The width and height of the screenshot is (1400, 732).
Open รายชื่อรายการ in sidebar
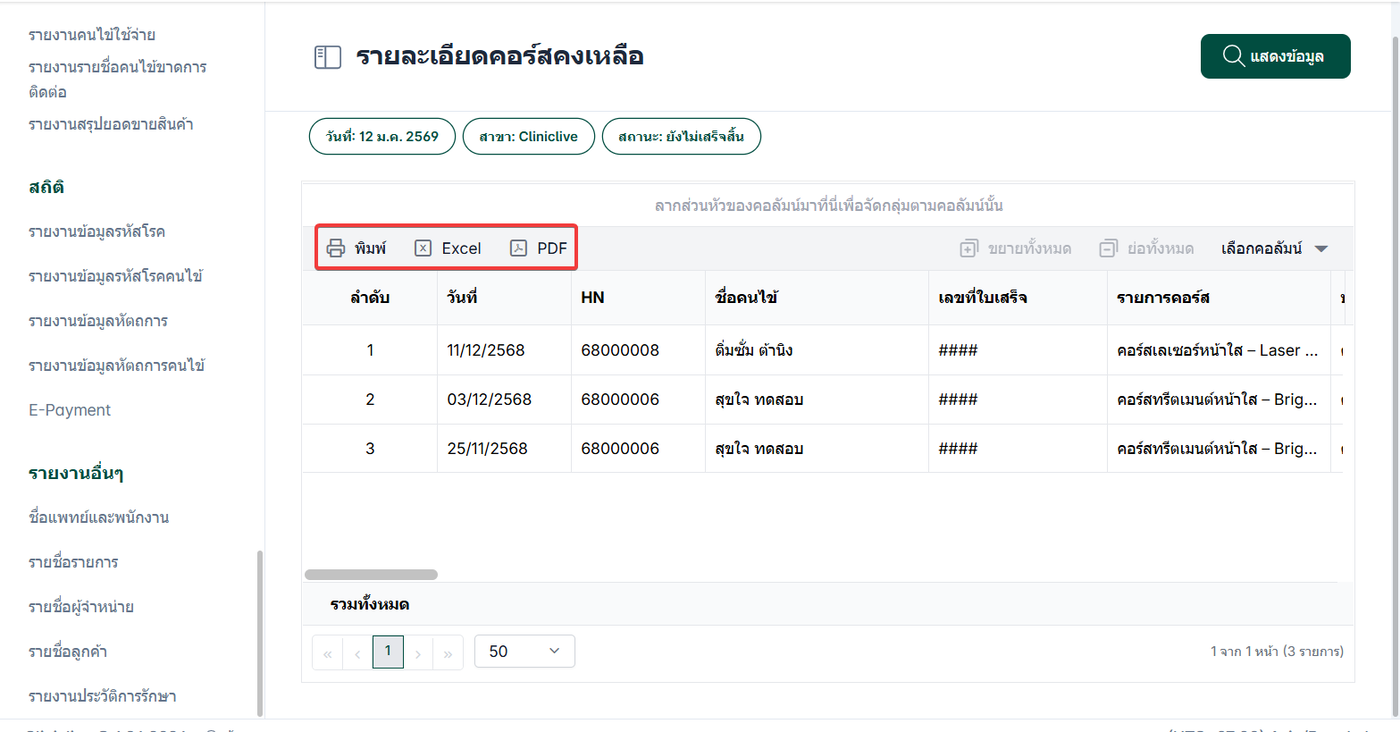pos(74,562)
